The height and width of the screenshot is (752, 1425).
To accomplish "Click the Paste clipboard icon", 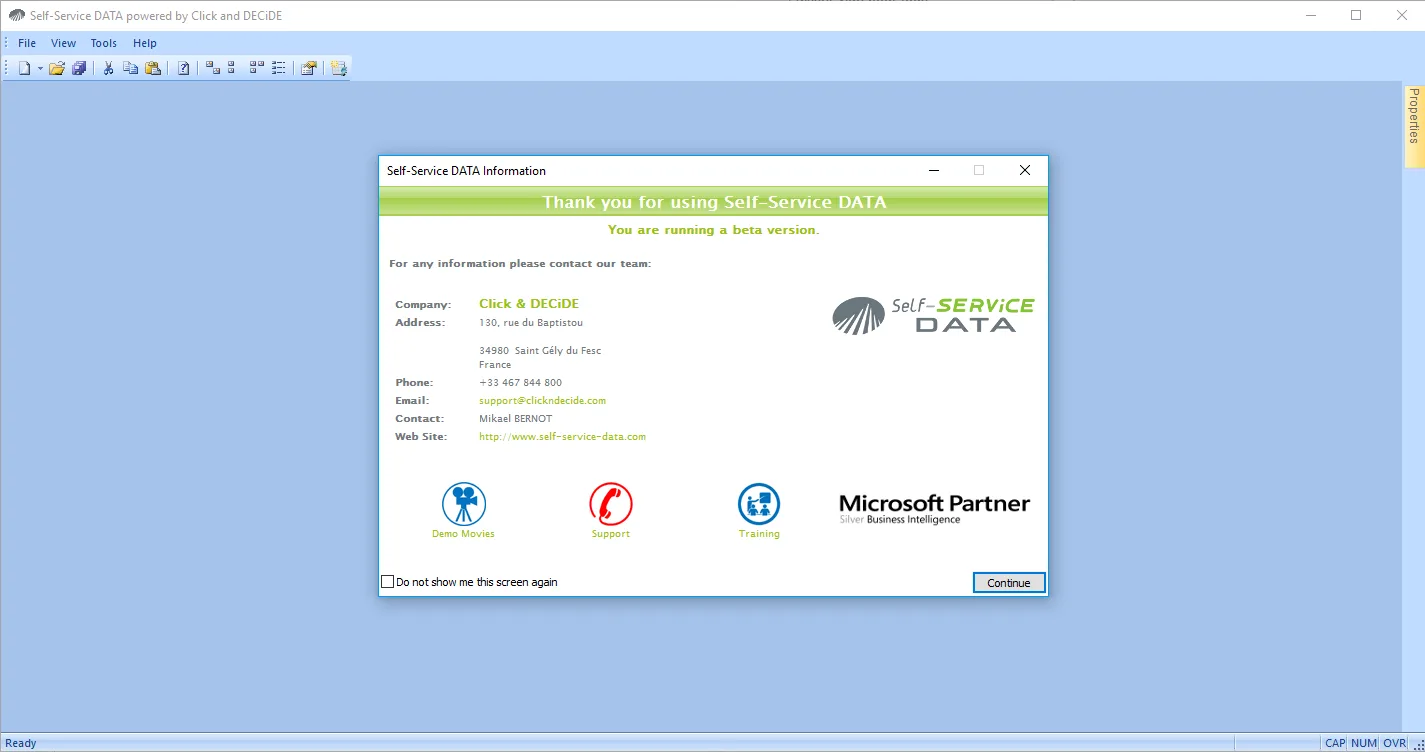I will click(153, 68).
